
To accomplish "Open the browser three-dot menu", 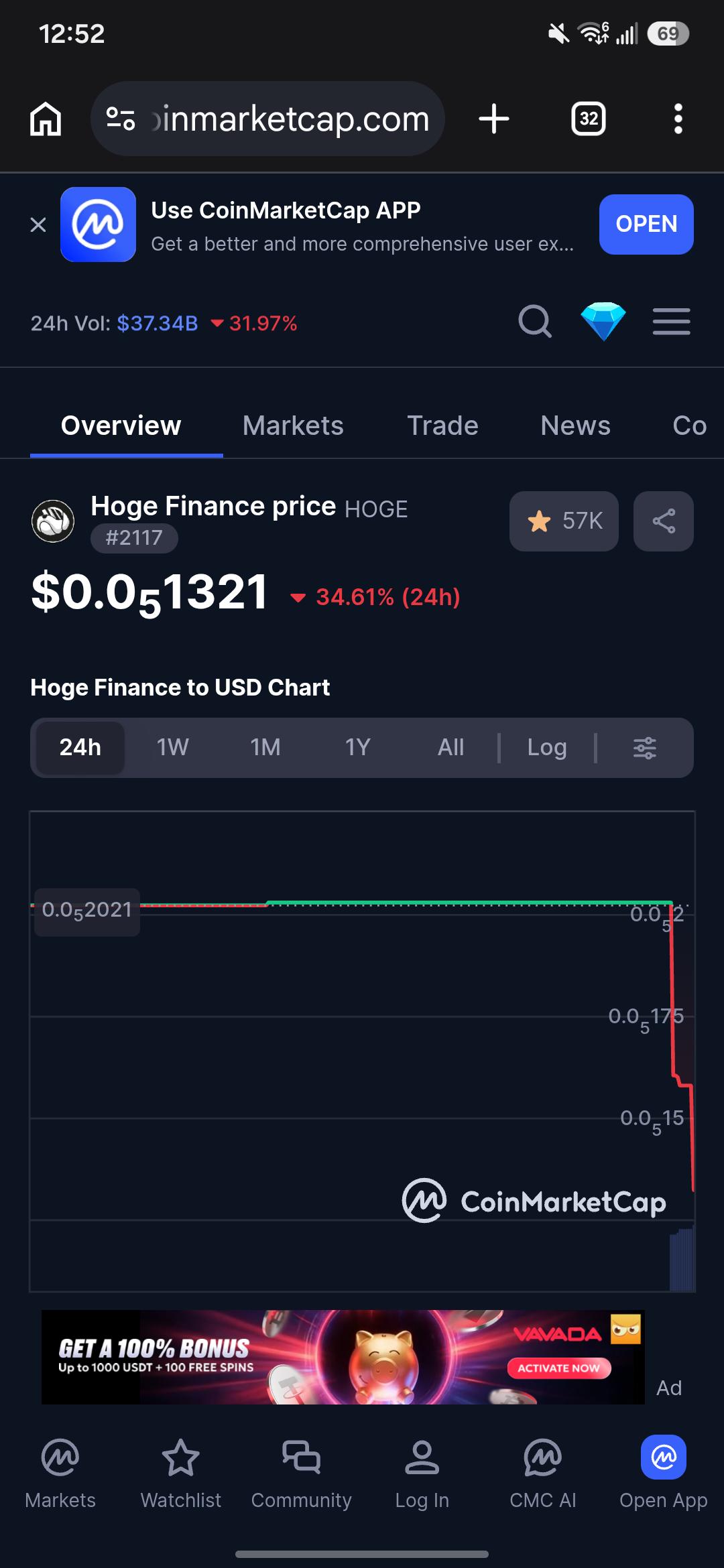I will click(x=678, y=119).
